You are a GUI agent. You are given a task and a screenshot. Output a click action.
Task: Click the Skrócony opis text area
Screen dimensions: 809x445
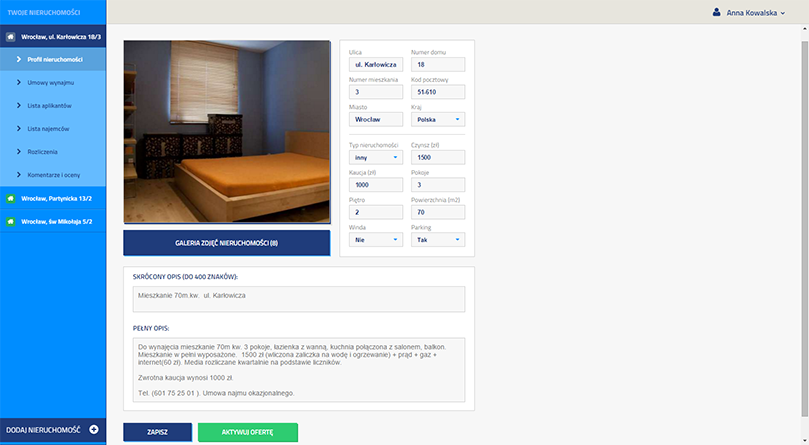coord(299,299)
